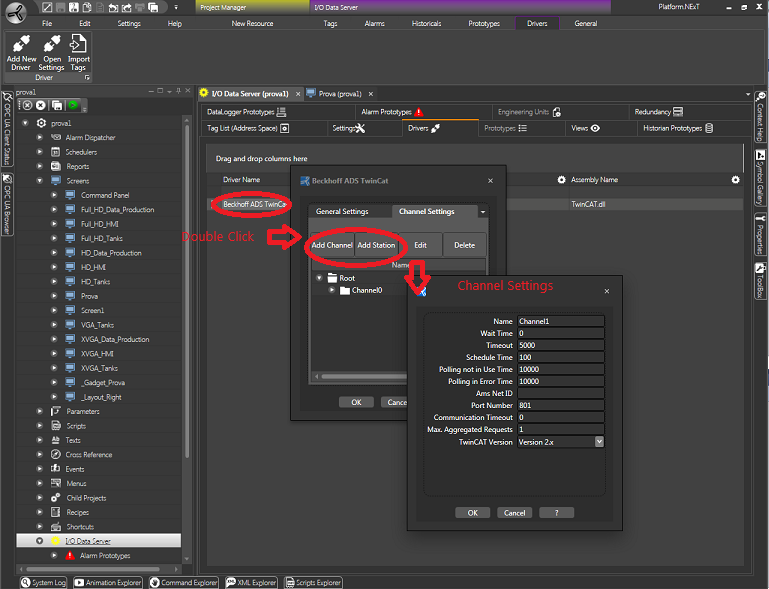This screenshot has width=769, height=589.
Task: Click the Name field containing Channel1
Action: point(561,321)
